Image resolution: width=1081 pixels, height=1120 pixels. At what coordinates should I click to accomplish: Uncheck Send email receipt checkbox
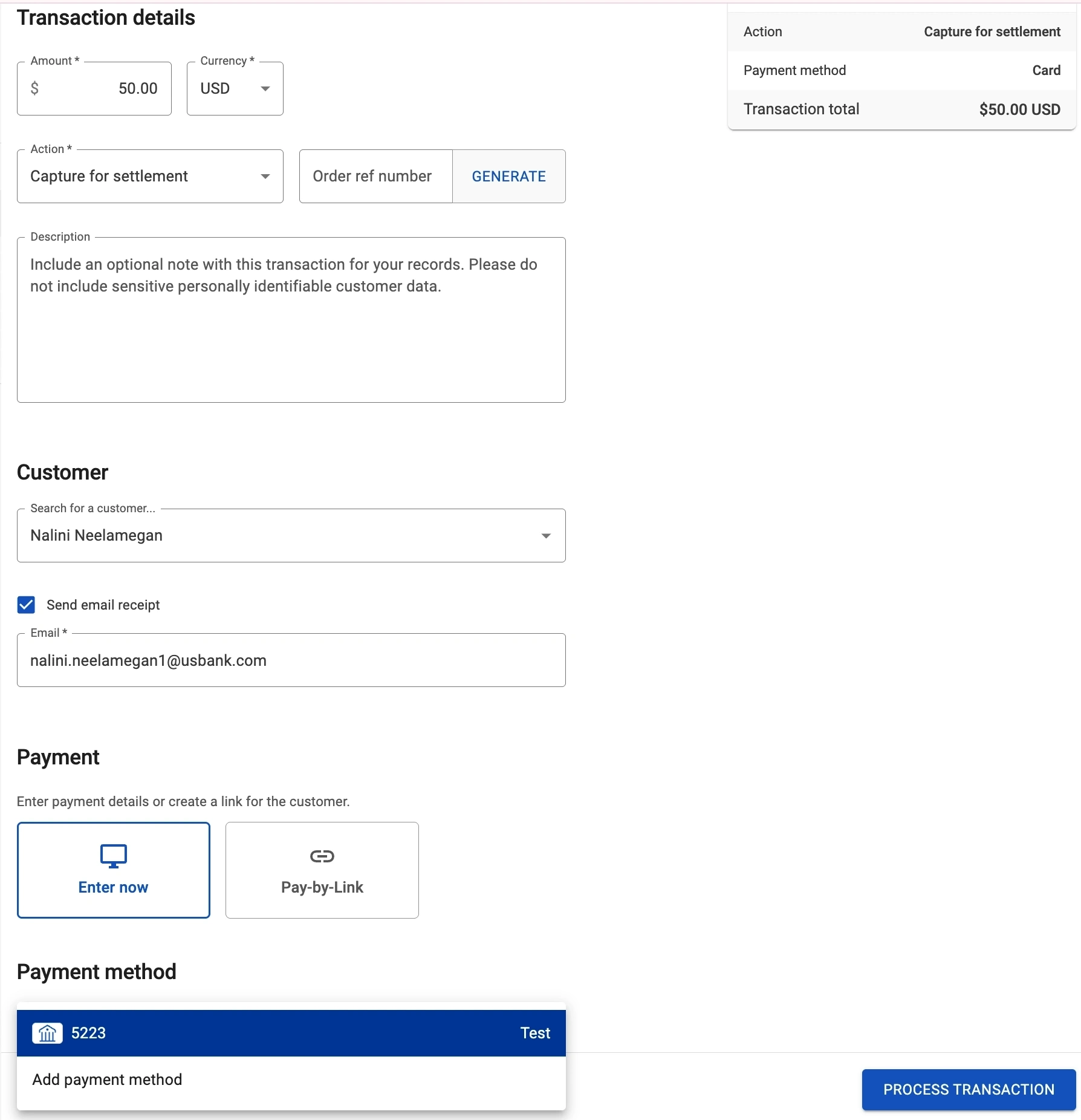[x=26, y=605]
